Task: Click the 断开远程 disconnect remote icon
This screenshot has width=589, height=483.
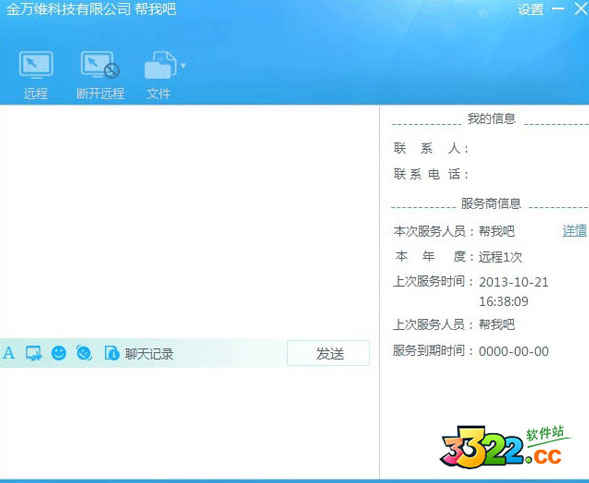Action: point(100,65)
